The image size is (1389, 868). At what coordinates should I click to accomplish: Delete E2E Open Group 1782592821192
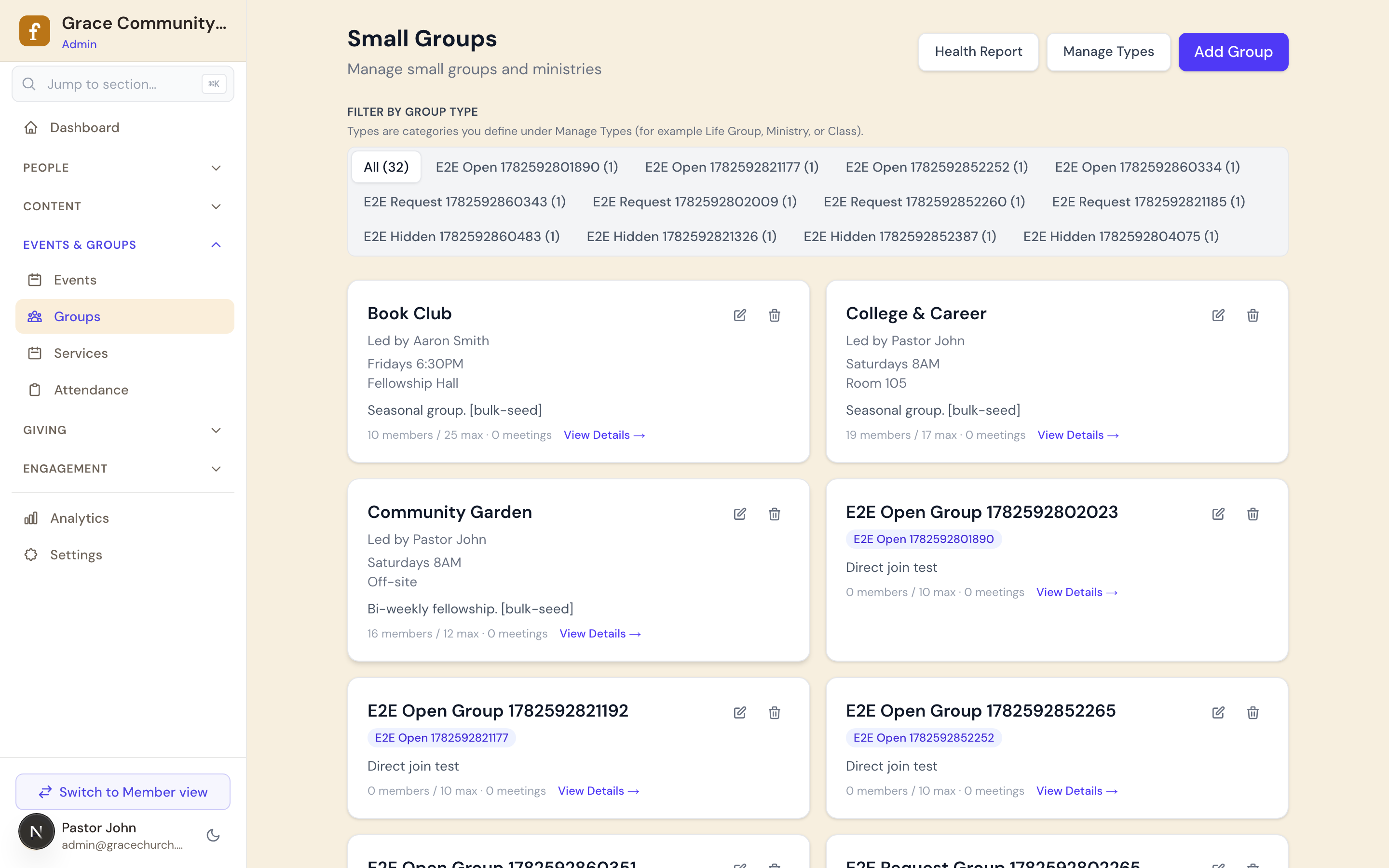774,712
